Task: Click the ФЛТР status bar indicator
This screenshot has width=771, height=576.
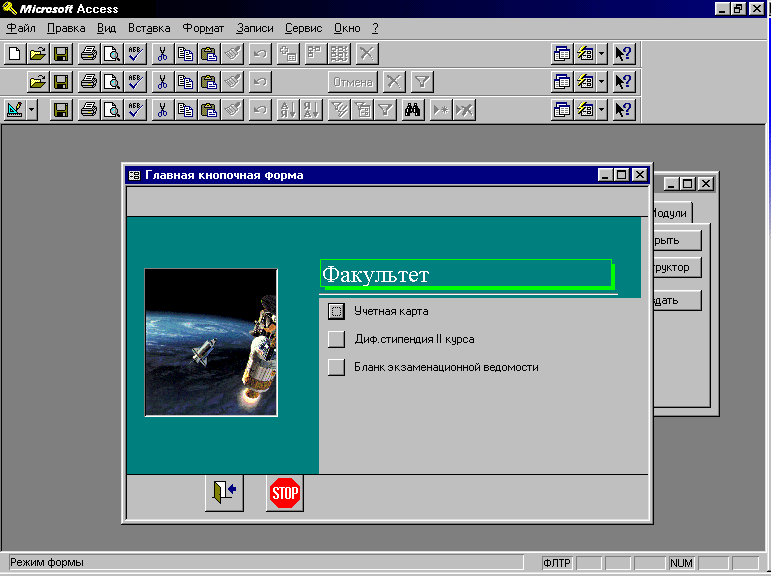Action: point(557,563)
